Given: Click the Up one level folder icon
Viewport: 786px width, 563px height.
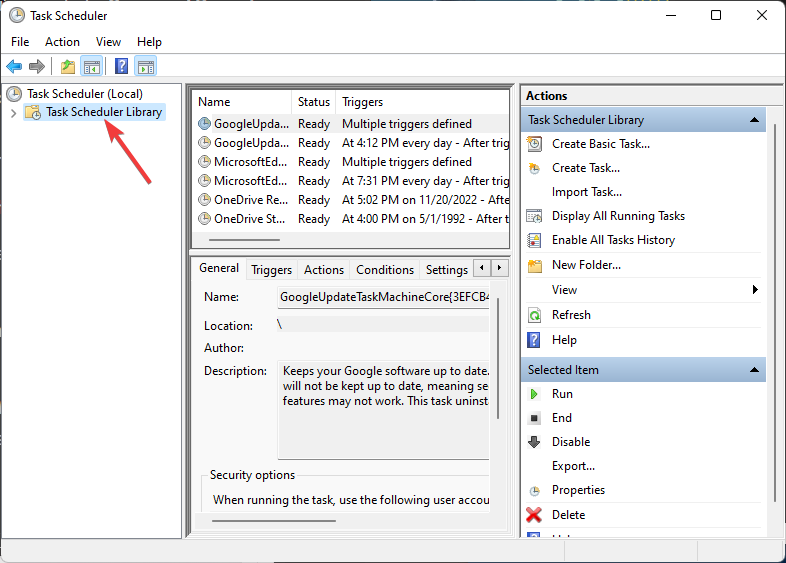Looking at the screenshot, I should point(68,66).
